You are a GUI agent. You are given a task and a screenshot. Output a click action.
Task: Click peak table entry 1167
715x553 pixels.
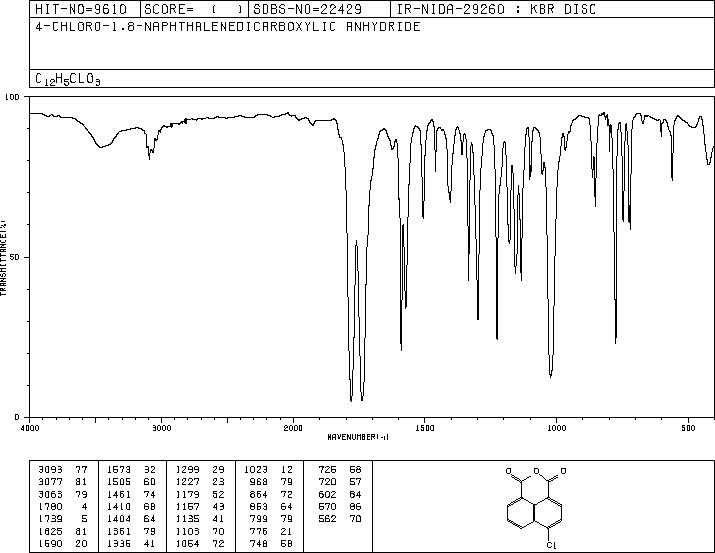pyautogui.click(x=187, y=506)
